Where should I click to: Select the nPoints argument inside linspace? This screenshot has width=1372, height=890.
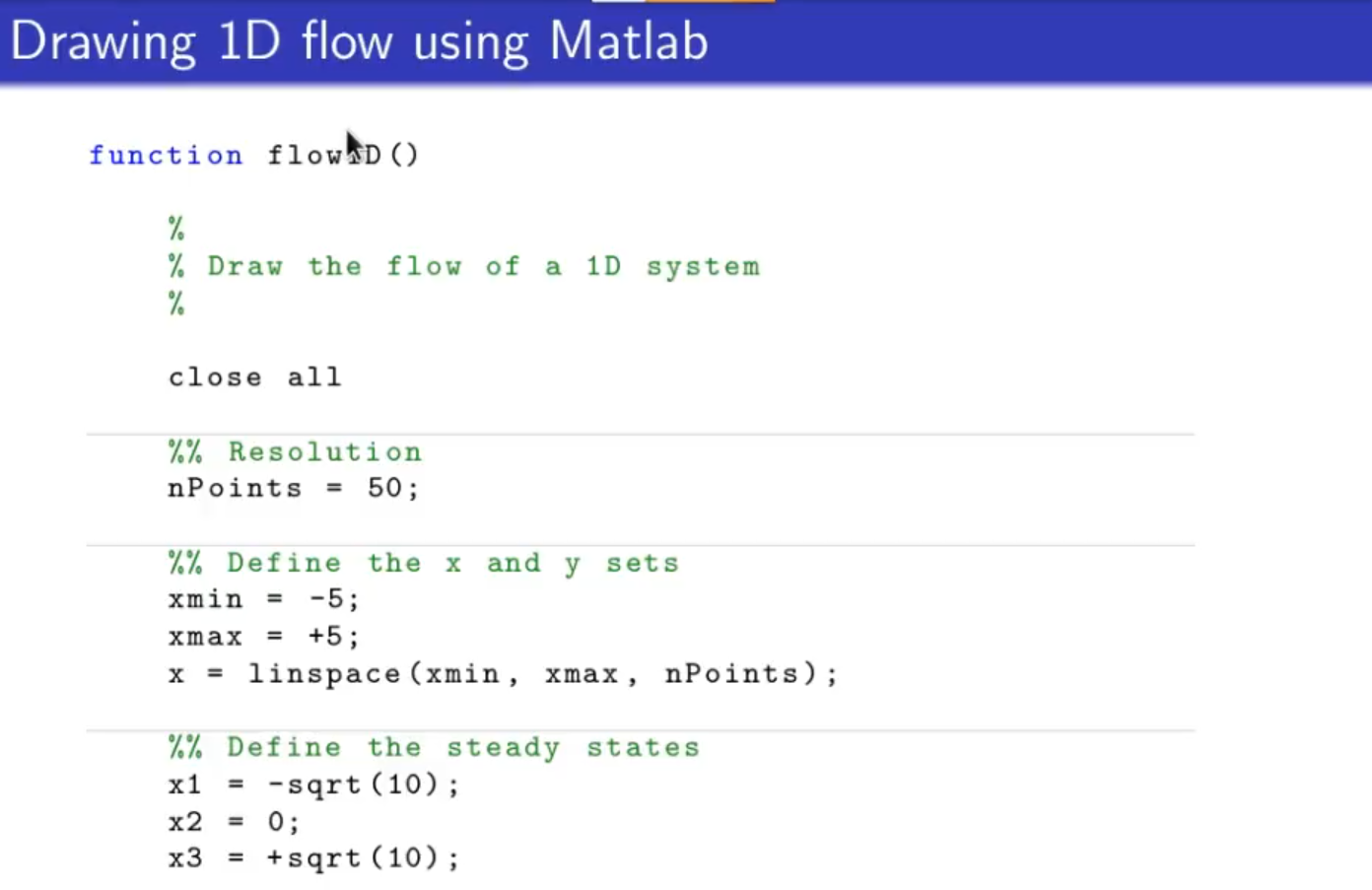click(x=731, y=674)
